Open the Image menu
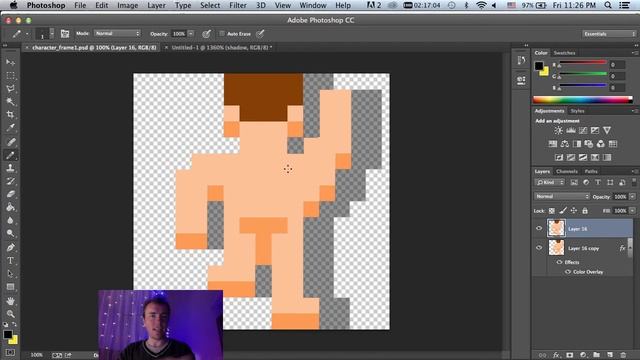Screen dimensions: 640x360 click(x=127, y=5)
